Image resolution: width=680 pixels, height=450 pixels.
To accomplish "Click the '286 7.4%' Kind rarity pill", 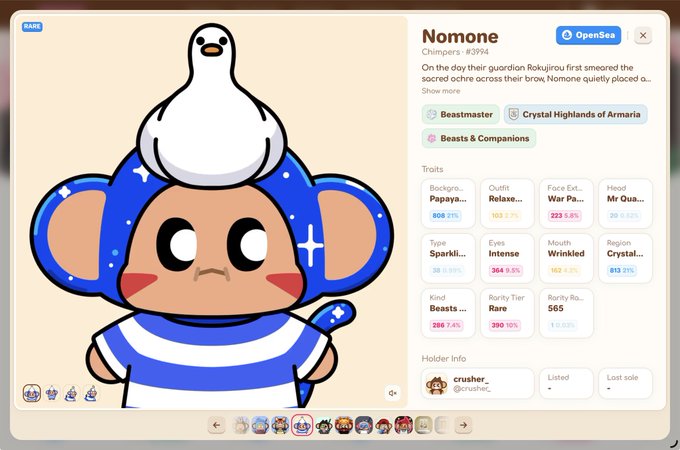I will 446,325.
